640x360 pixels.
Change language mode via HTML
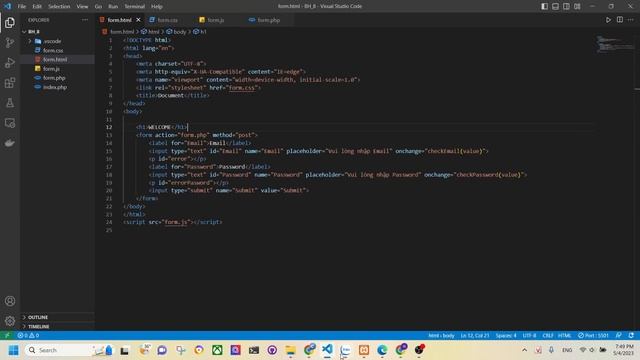click(564, 336)
